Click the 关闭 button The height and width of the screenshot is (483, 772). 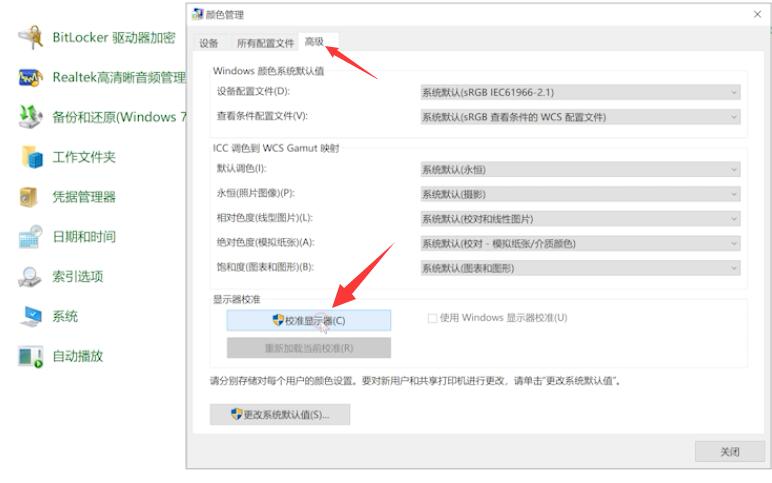(x=730, y=451)
